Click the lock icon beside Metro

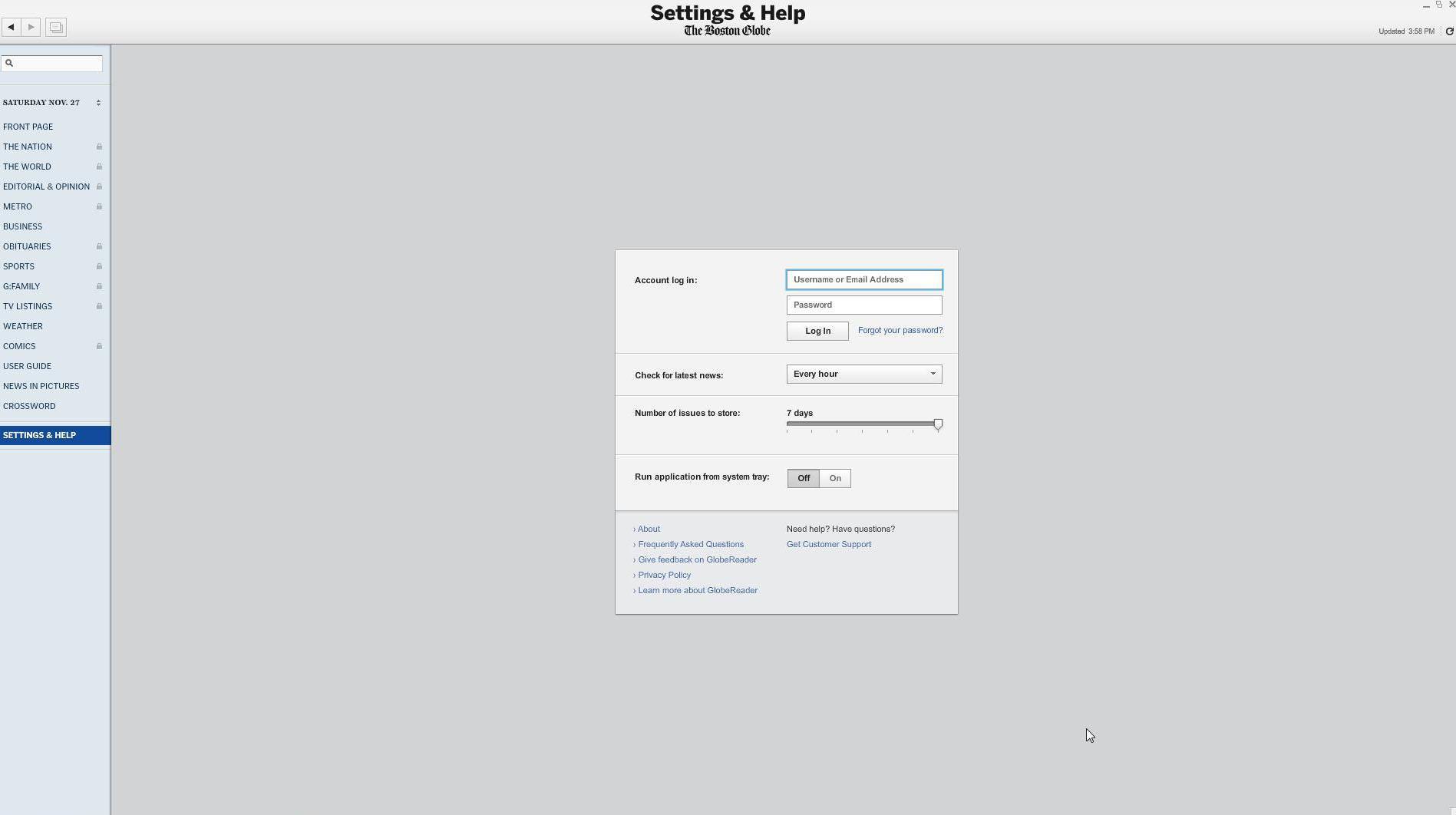[99, 206]
